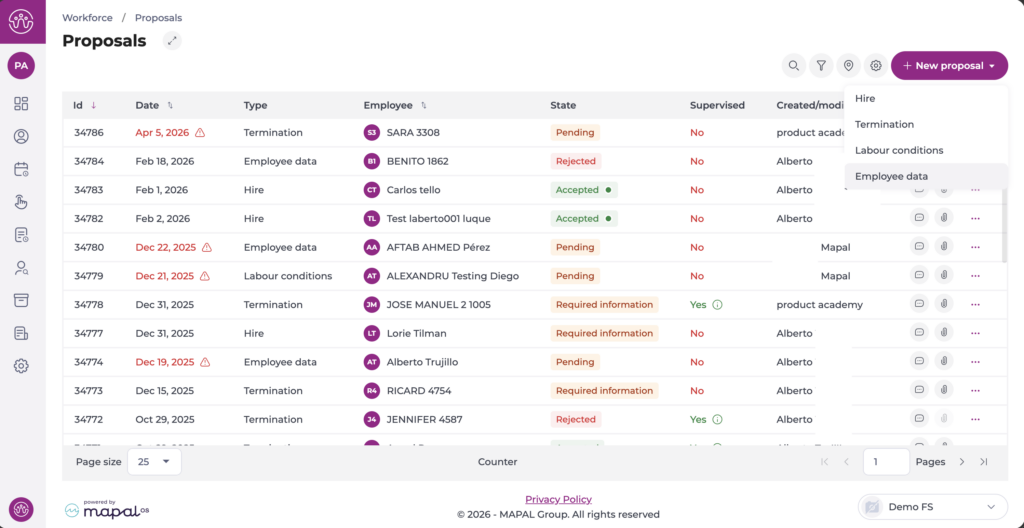Open the dashboard grid icon in sidebar

tap(21, 104)
